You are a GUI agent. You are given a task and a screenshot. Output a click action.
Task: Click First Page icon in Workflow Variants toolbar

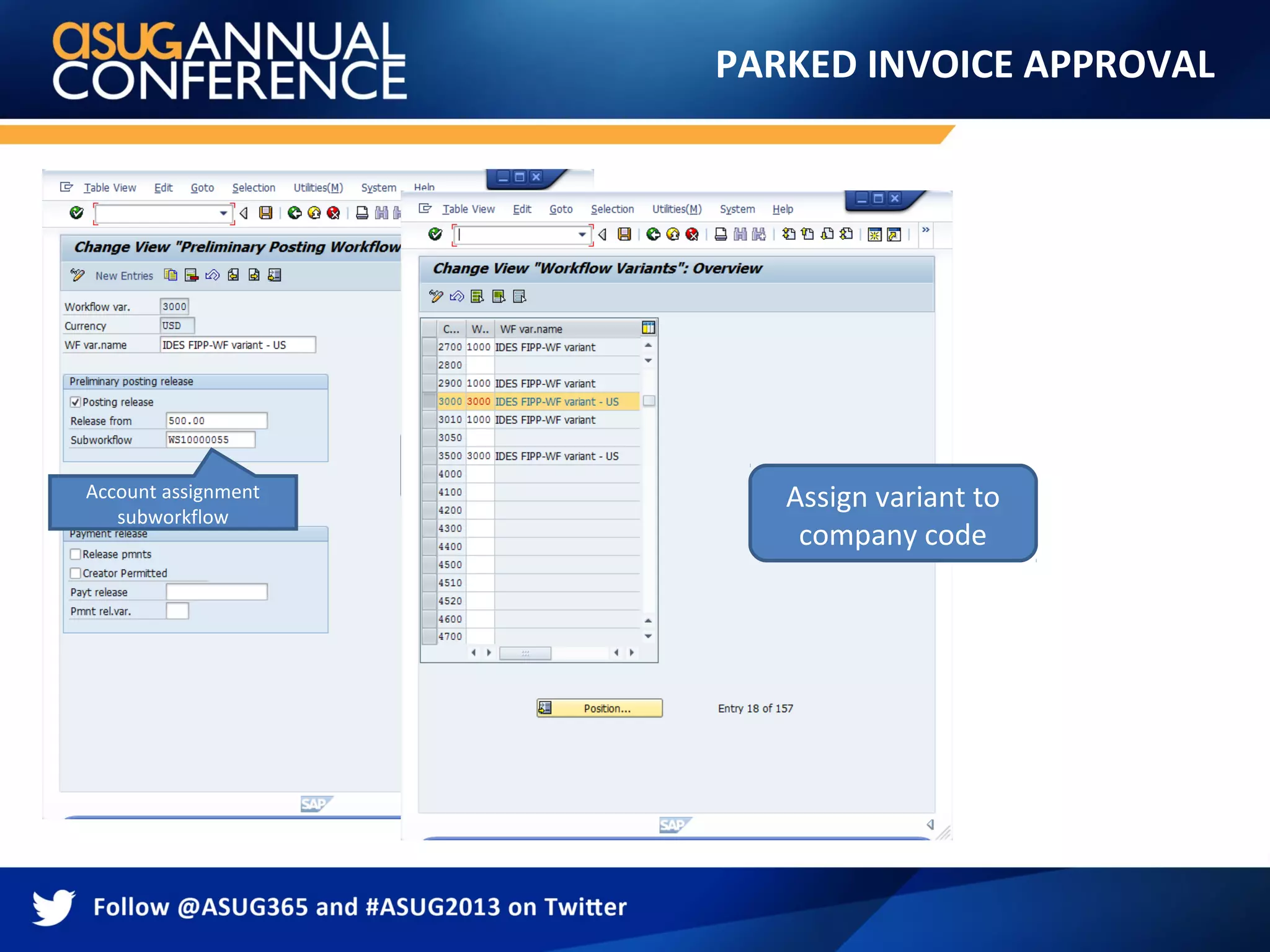pyautogui.click(x=789, y=234)
